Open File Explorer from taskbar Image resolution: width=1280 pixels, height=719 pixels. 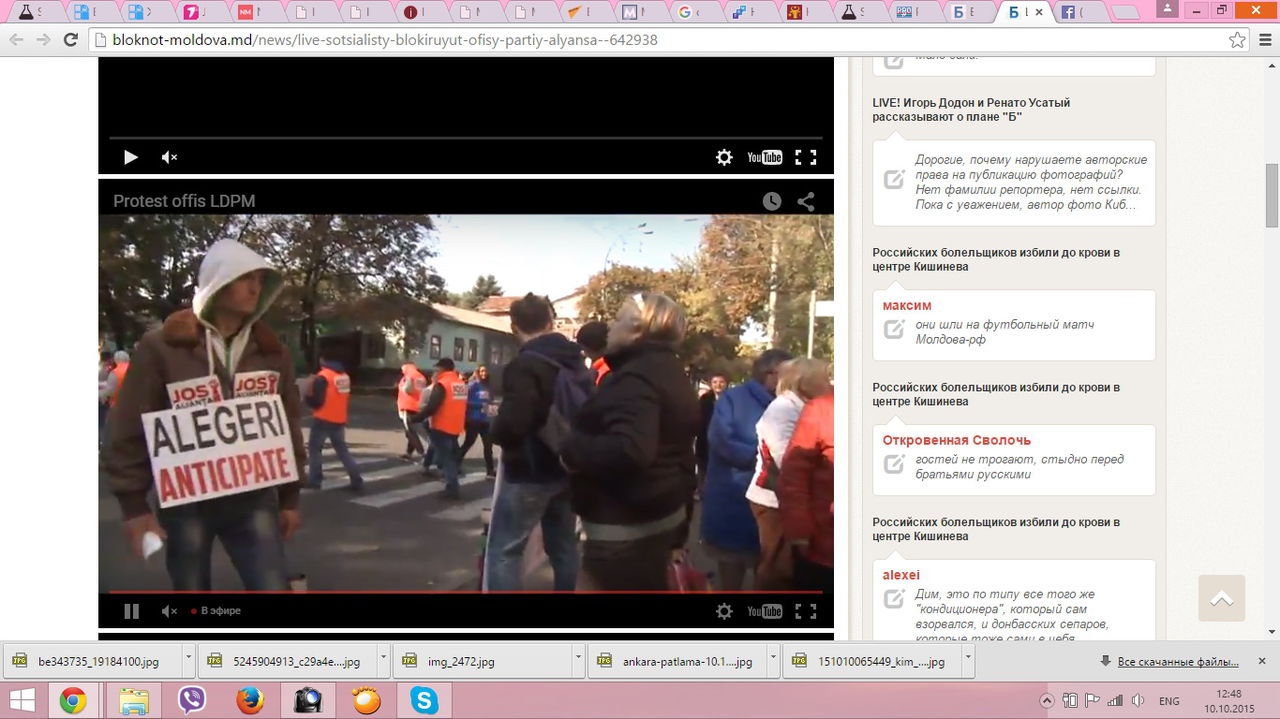pos(134,700)
